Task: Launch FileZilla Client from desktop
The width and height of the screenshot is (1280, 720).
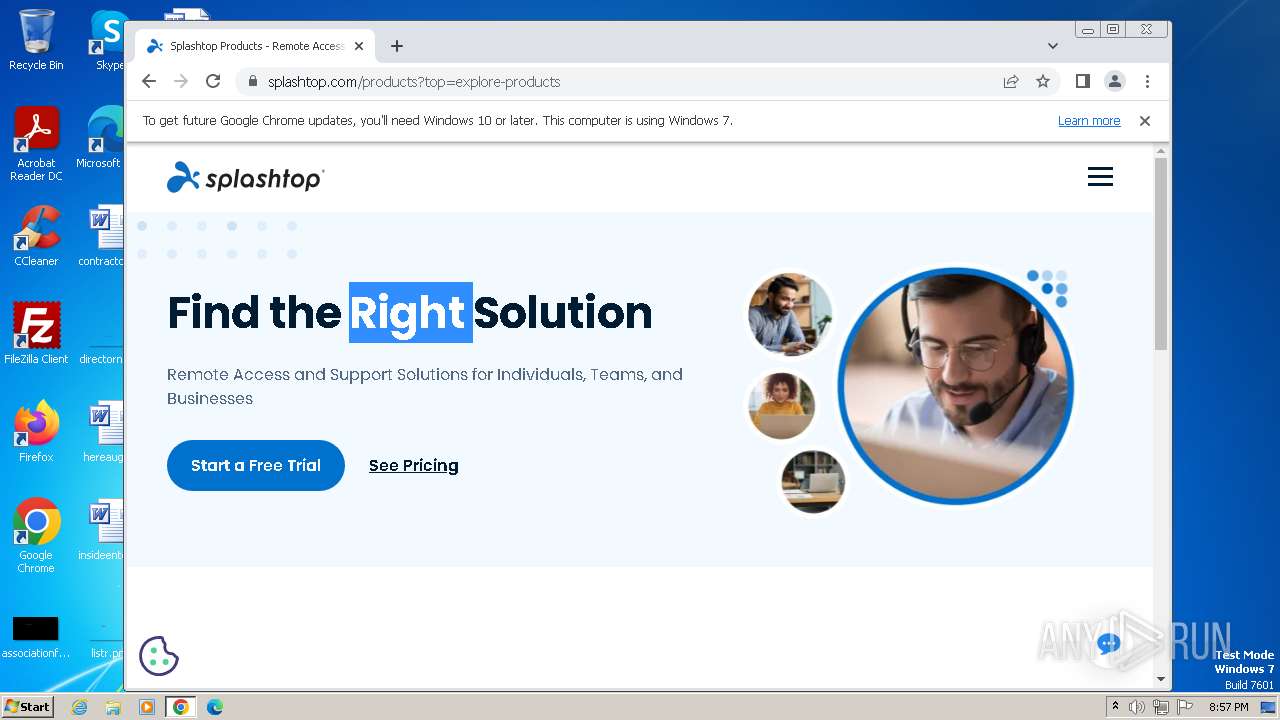Action: tap(36, 334)
